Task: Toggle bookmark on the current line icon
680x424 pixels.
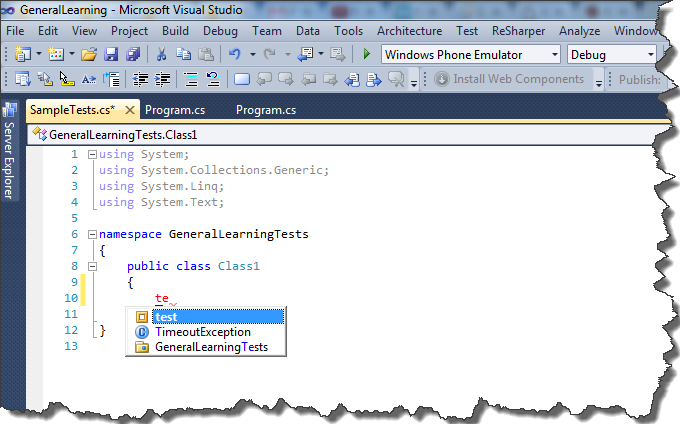Action: (242, 79)
